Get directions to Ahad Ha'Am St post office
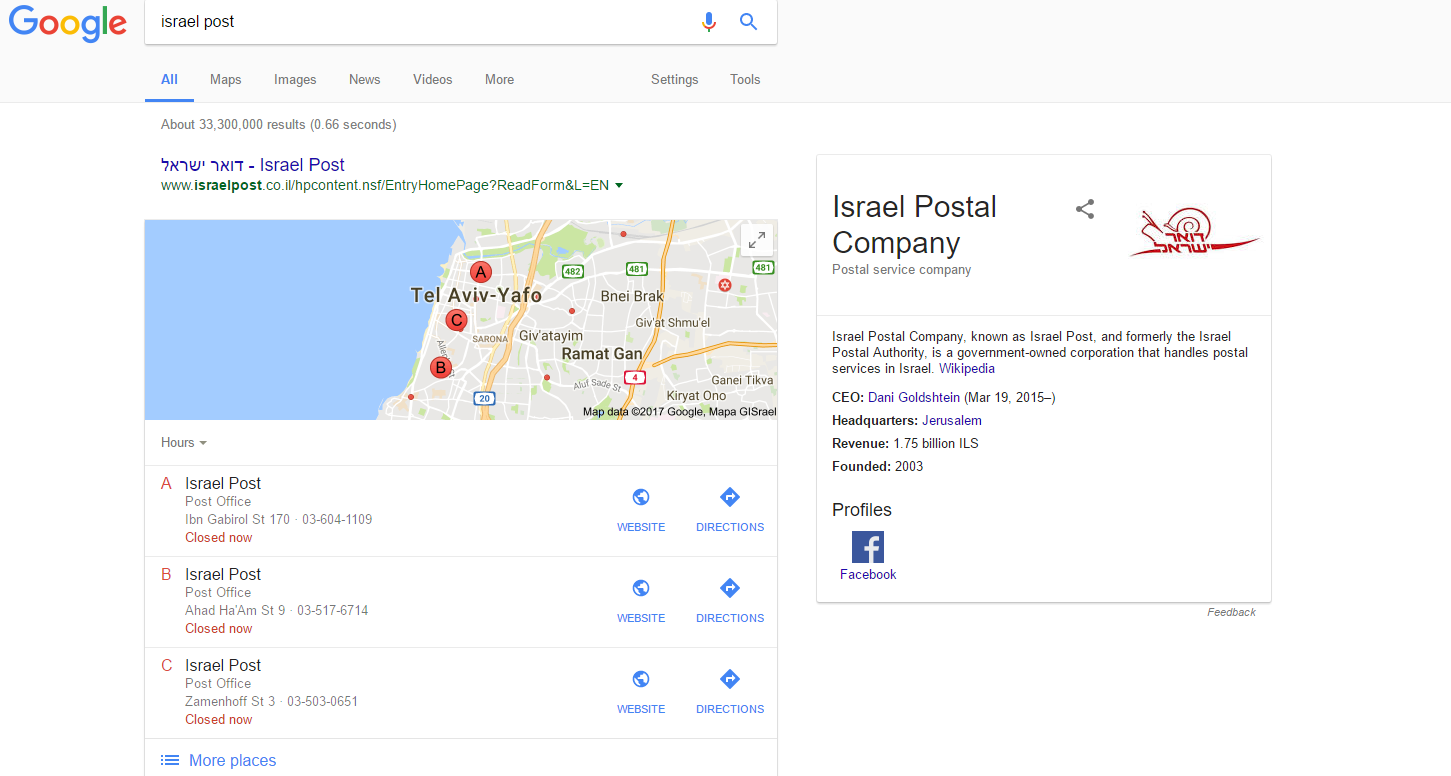This screenshot has height=776, width=1451. point(729,589)
